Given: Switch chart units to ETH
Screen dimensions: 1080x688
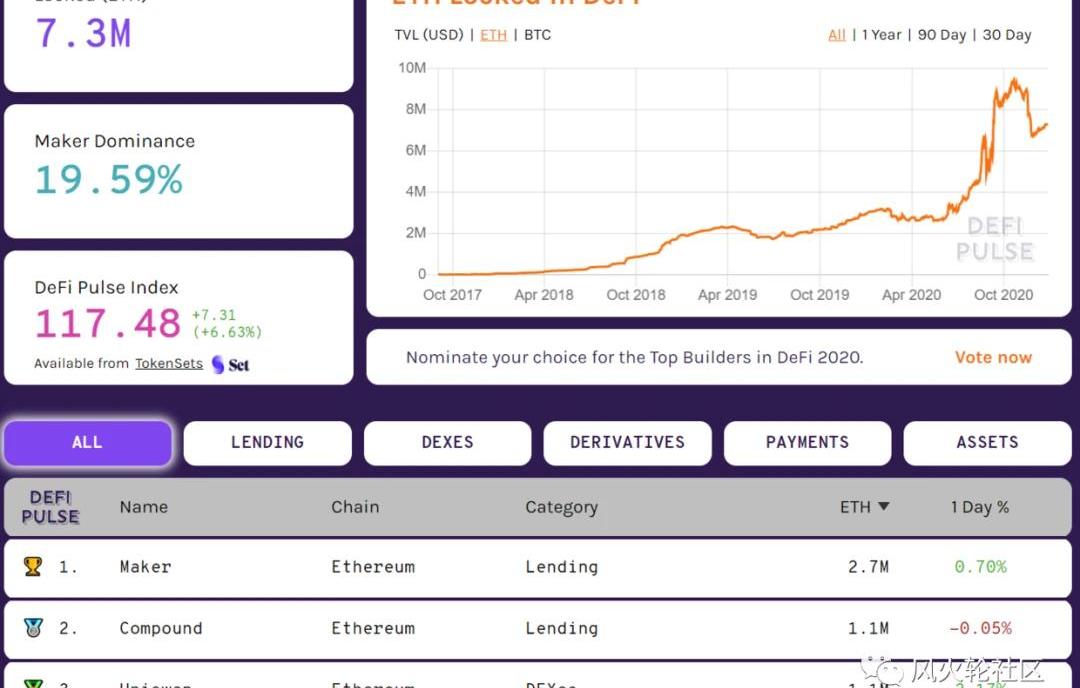Looking at the screenshot, I should pos(493,35).
